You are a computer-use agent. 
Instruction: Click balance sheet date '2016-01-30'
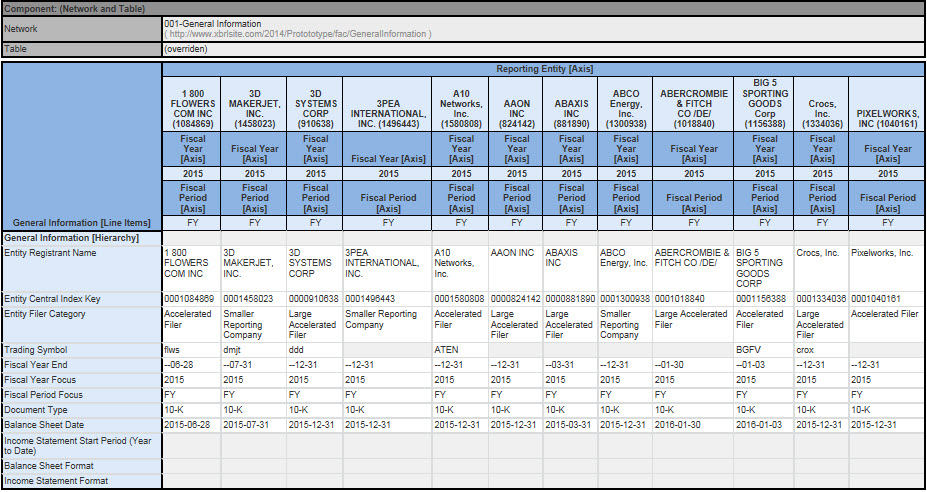[x=679, y=425]
